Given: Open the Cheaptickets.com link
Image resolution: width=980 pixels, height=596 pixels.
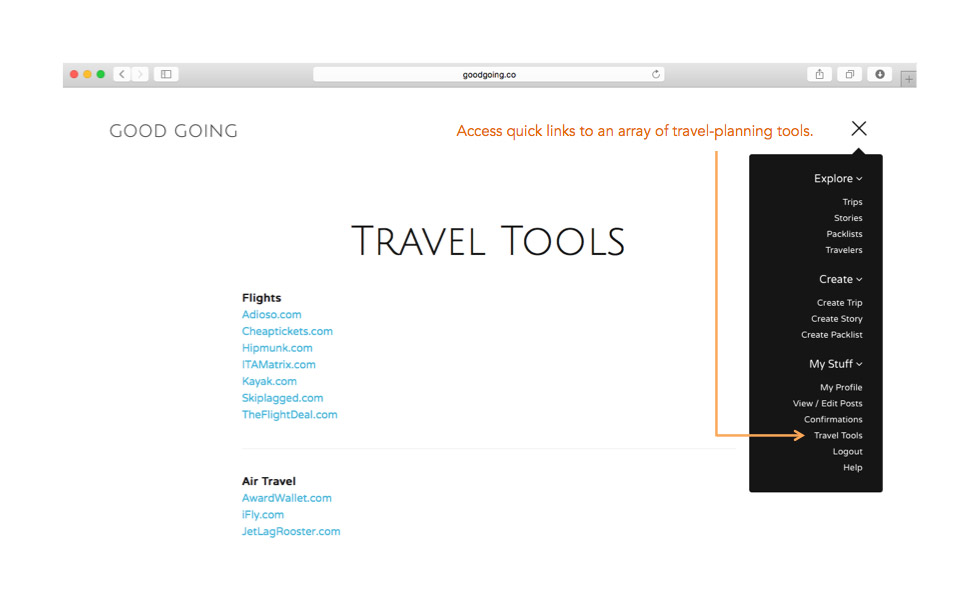Looking at the screenshot, I should point(288,331).
